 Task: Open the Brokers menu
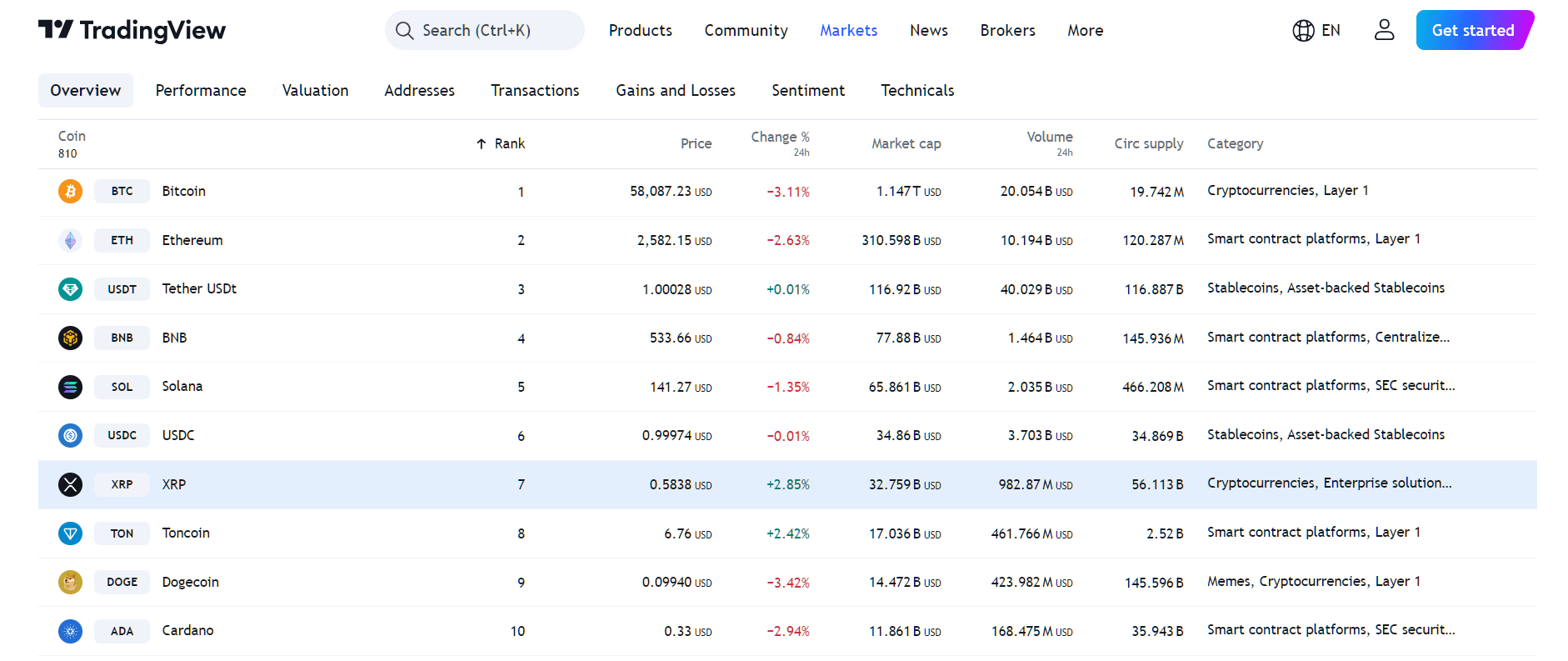pyautogui.click(x=1008, y=30)
